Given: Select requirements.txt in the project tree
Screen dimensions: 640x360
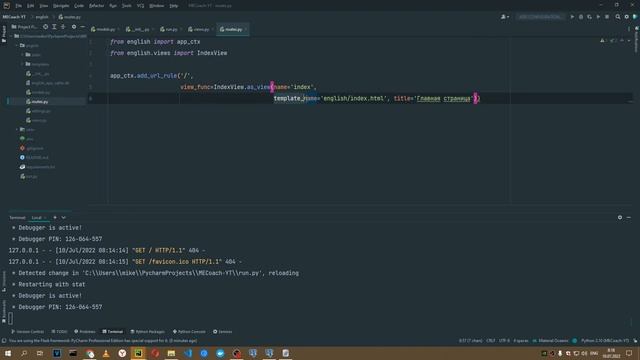Looking at the screenshot, I should click(x=37, y=167).
